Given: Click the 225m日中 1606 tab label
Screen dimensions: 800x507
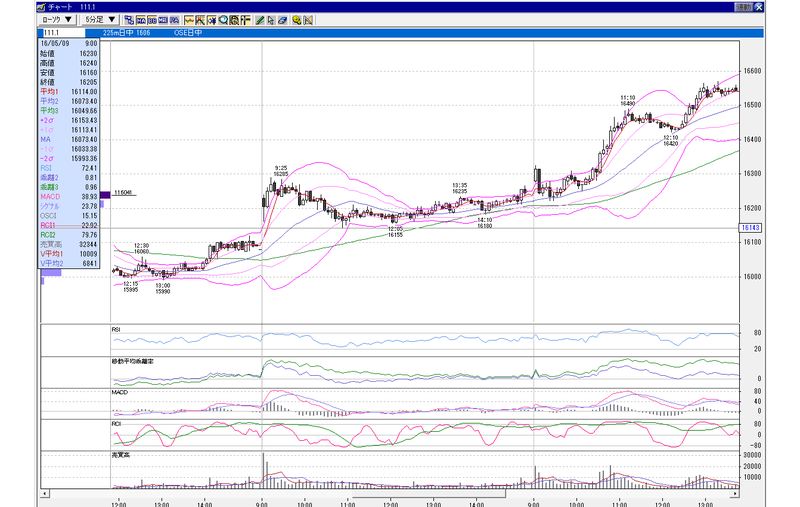Looking at the screenshot, I should tap(127, 33).
